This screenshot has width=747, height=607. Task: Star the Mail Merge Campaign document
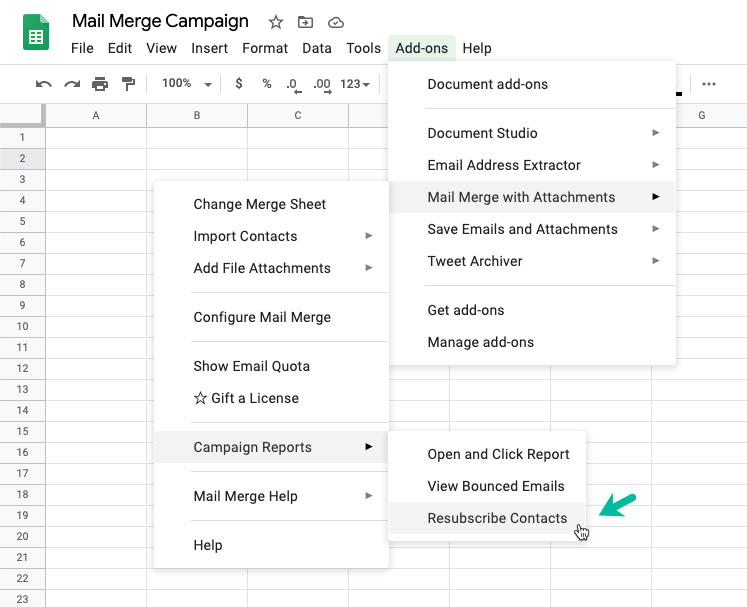tap(275, 22)
